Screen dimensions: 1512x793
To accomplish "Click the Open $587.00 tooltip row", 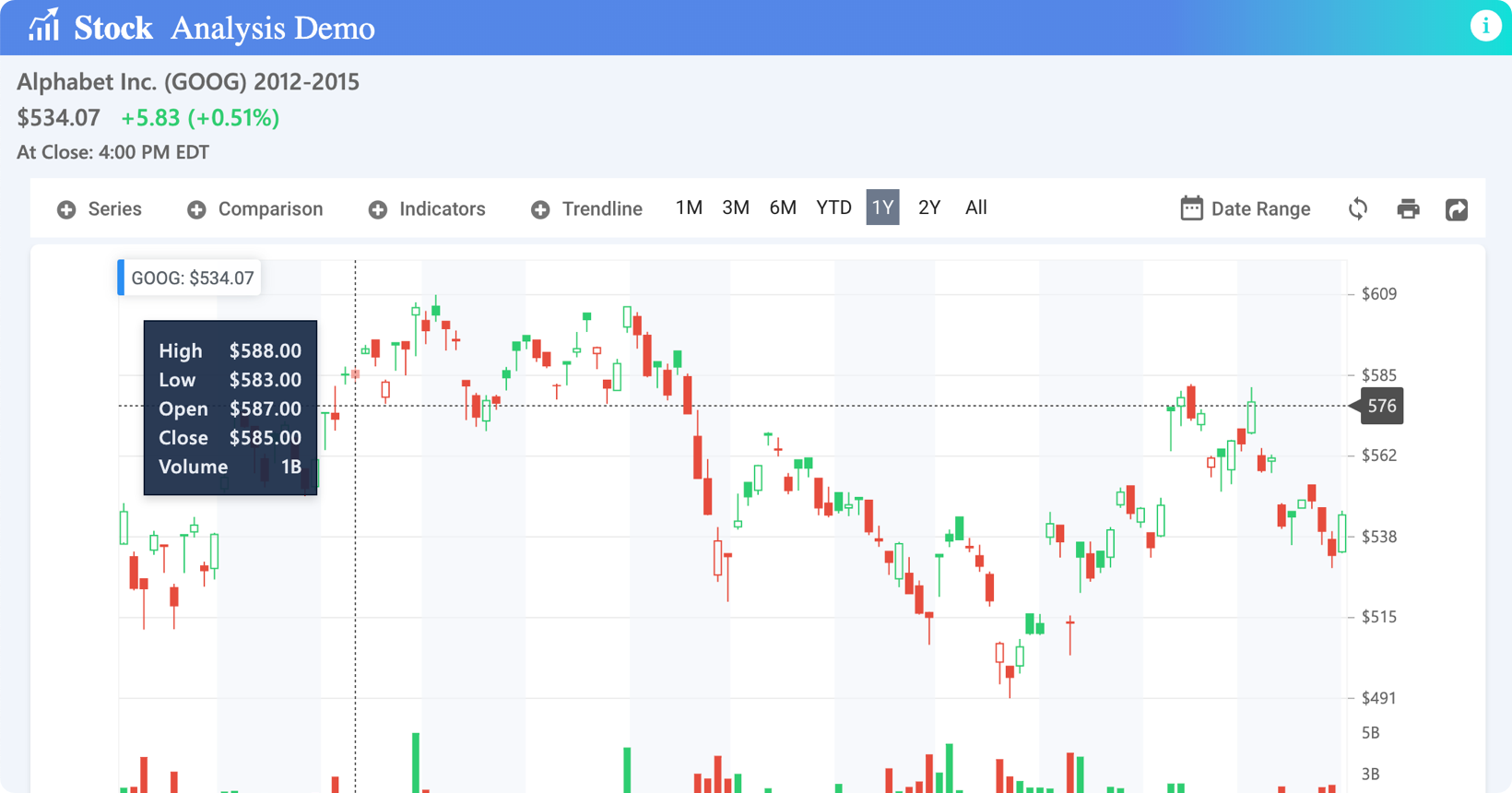I will (x=230, y=408).
